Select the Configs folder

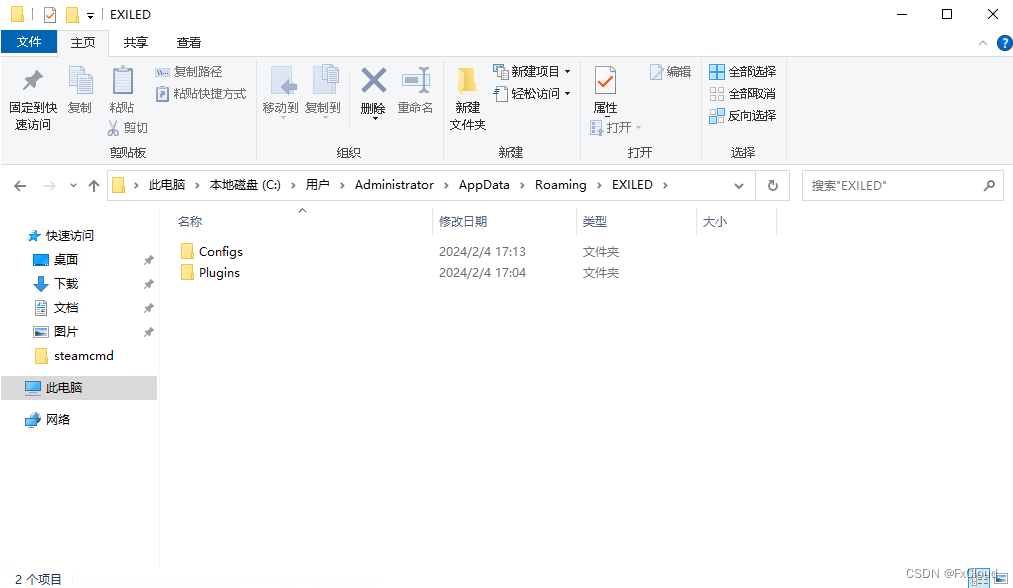[212, 251]
